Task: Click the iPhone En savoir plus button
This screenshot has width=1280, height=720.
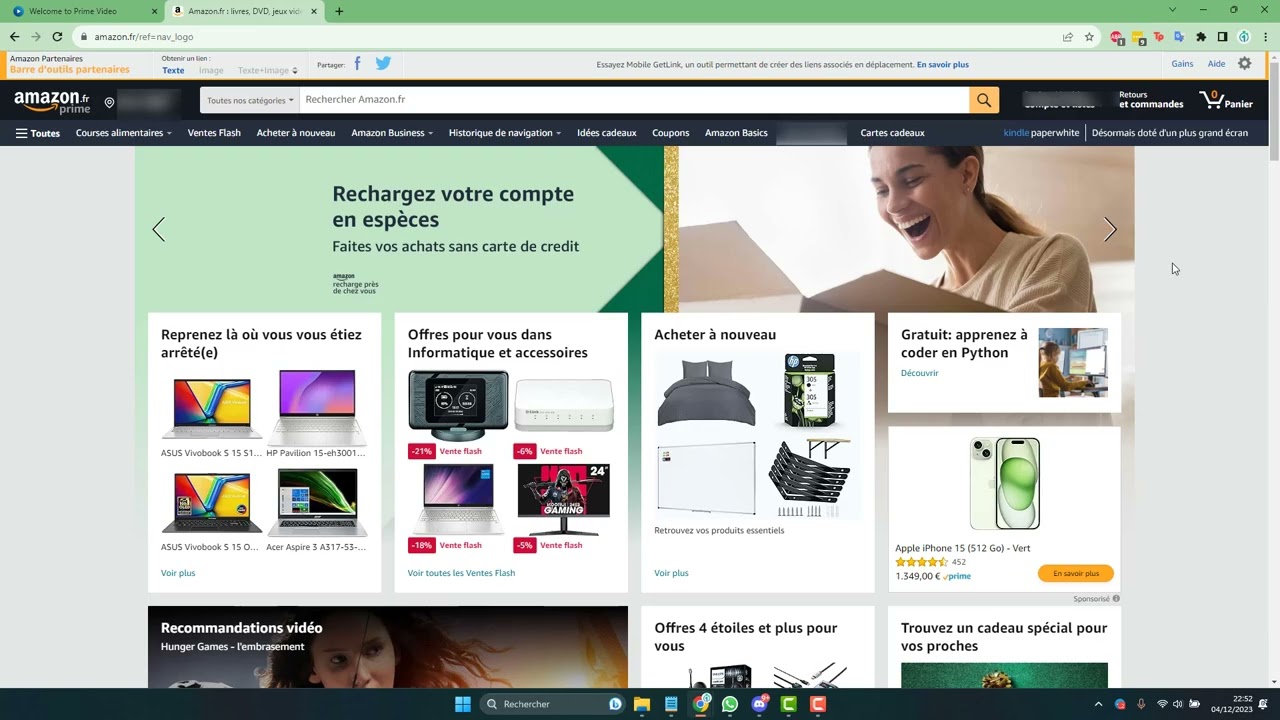Action: click(x=1076, y=574)
